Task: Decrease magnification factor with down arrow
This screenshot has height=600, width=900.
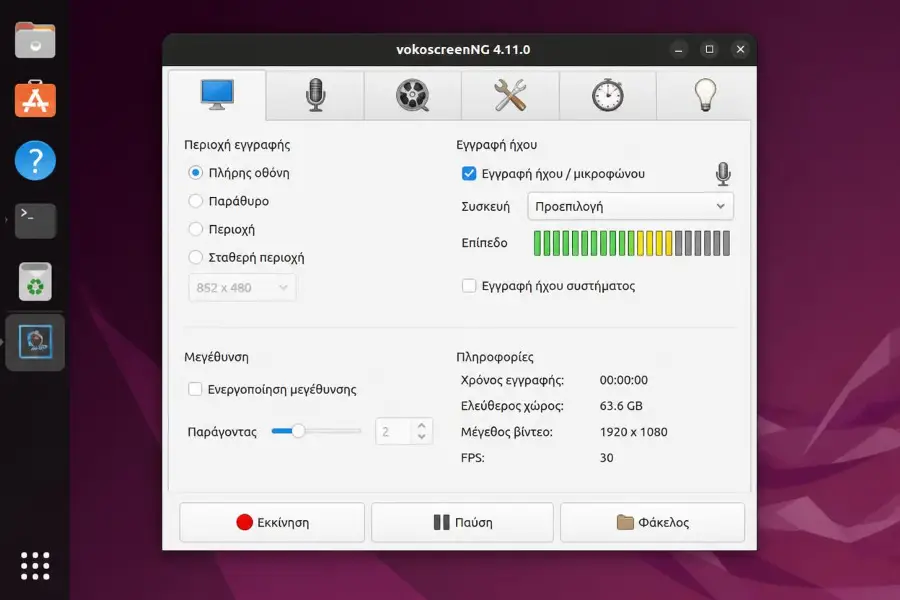Action: click(422, 438)
